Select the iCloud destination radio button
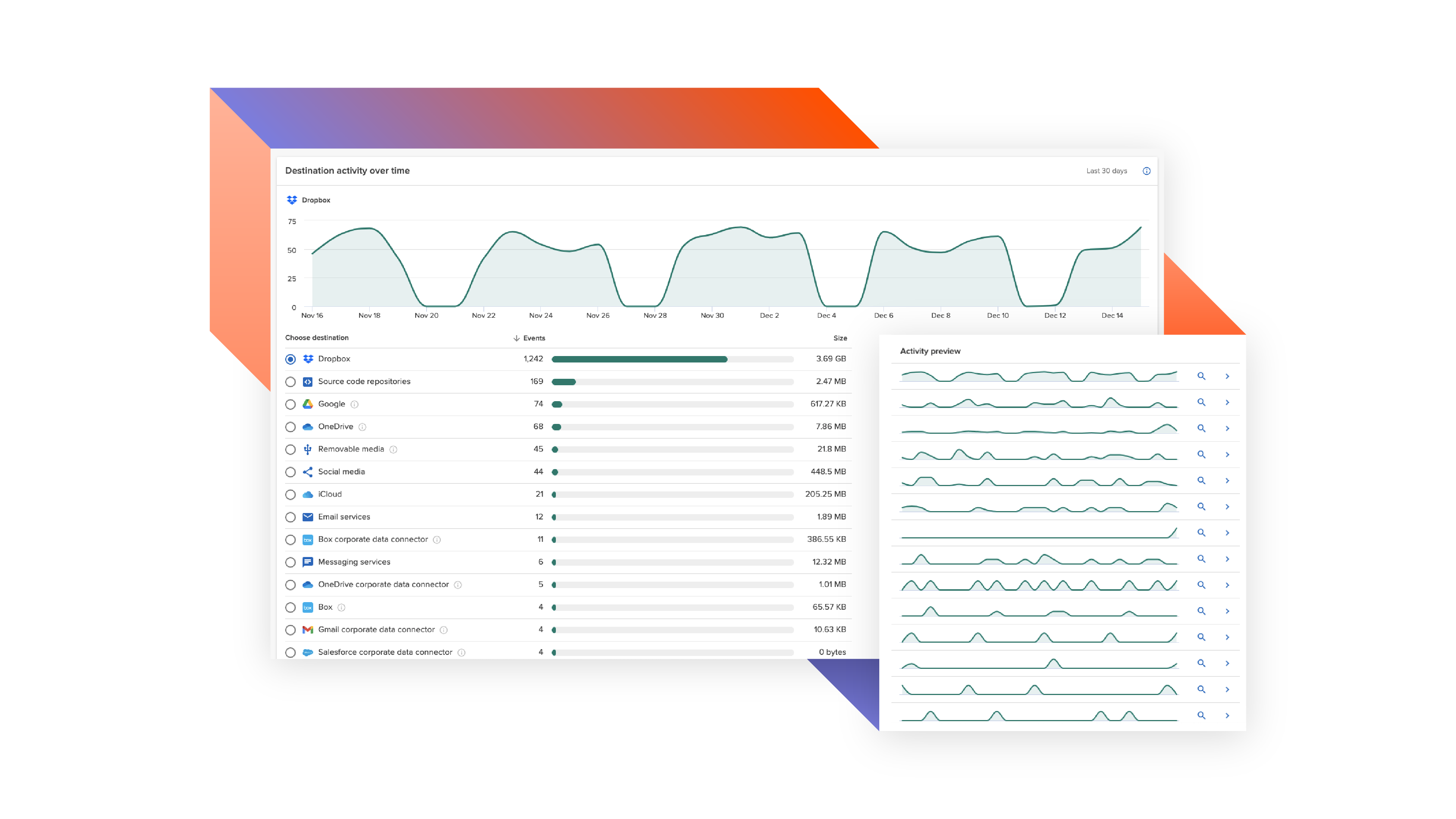Viewport: 1456px width, 819px height. tap(290, 494)
